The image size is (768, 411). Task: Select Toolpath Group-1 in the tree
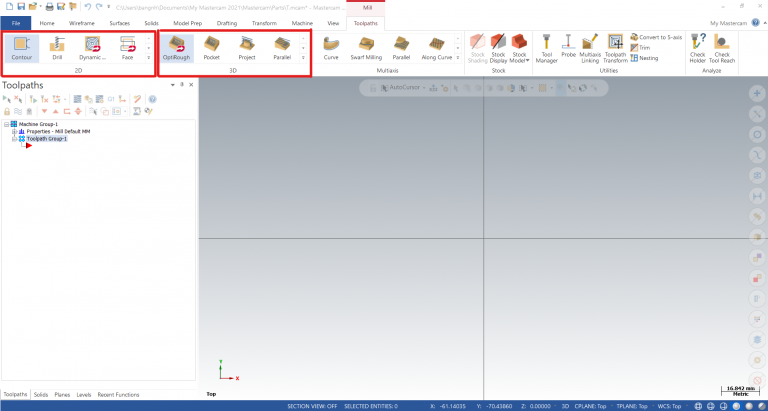[47, 139]
